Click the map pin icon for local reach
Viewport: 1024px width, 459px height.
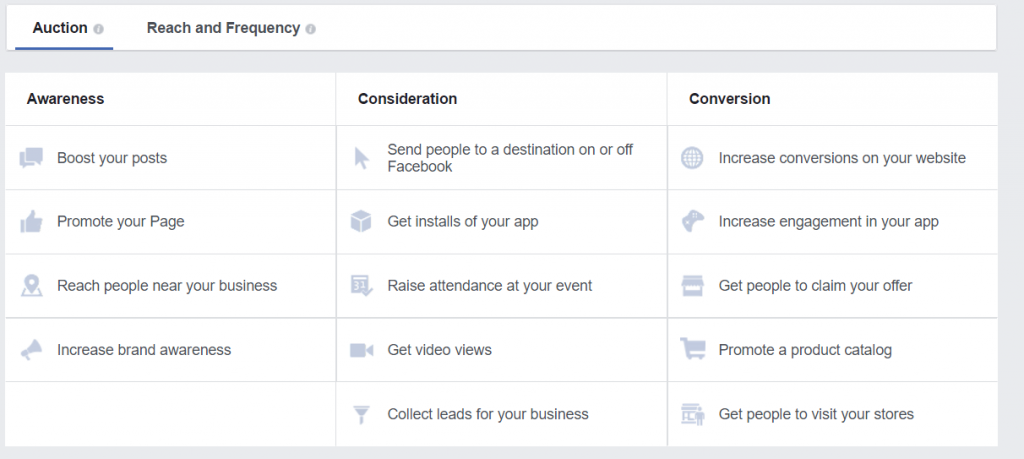31,286
